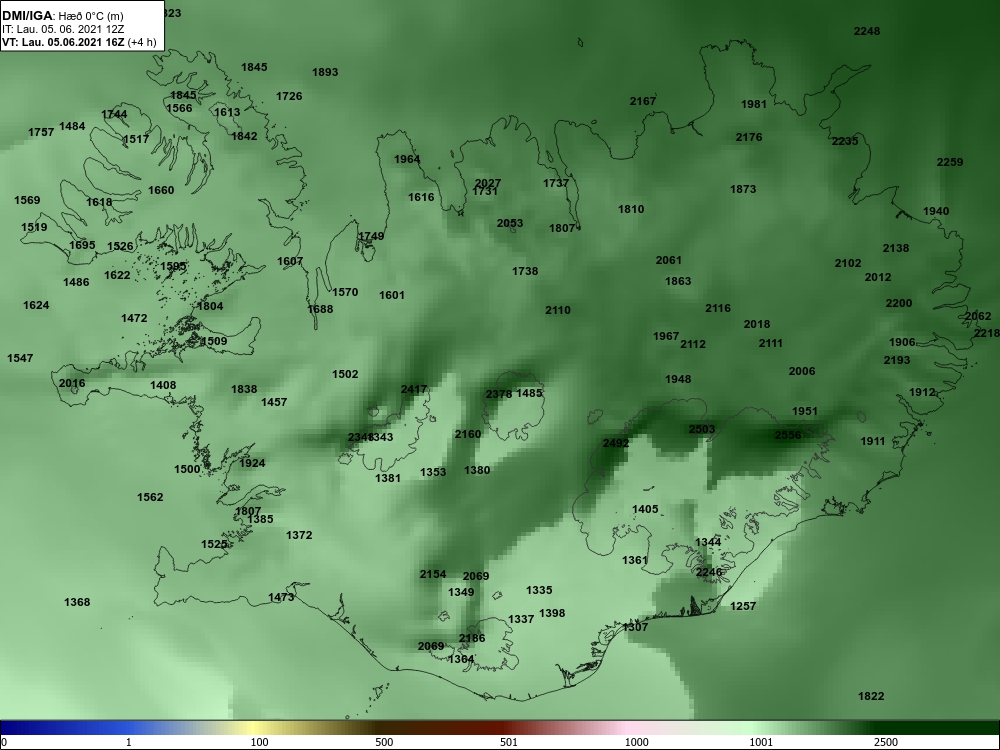Click the map value 1744
This screenshot has height=750, width=1000.
tap(114, 114)
